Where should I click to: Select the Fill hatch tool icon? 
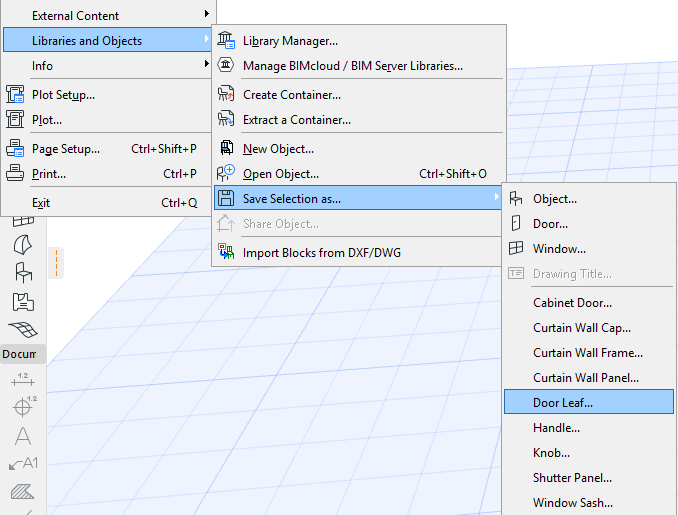(22, 492)
